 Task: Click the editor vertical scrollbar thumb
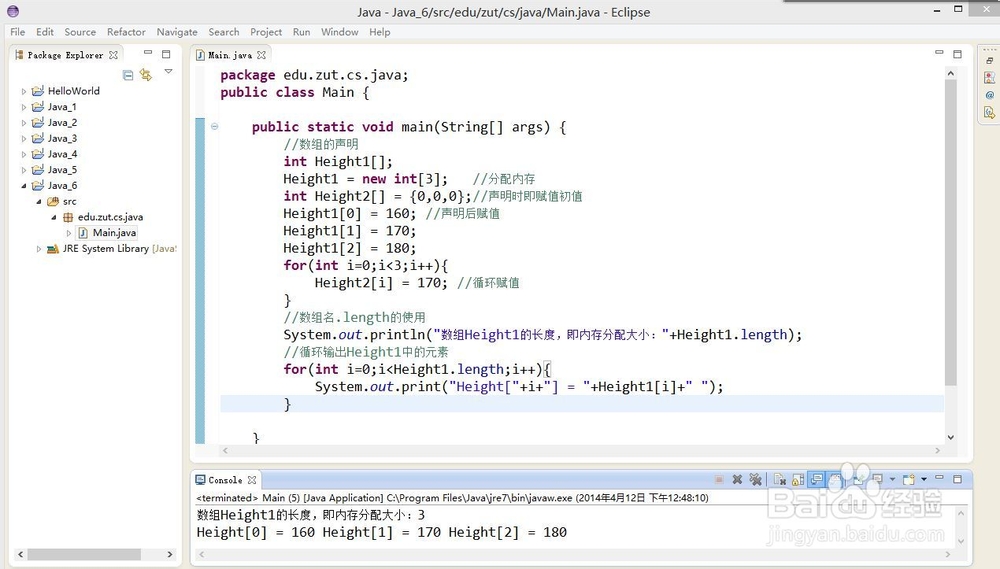point(951,232)
